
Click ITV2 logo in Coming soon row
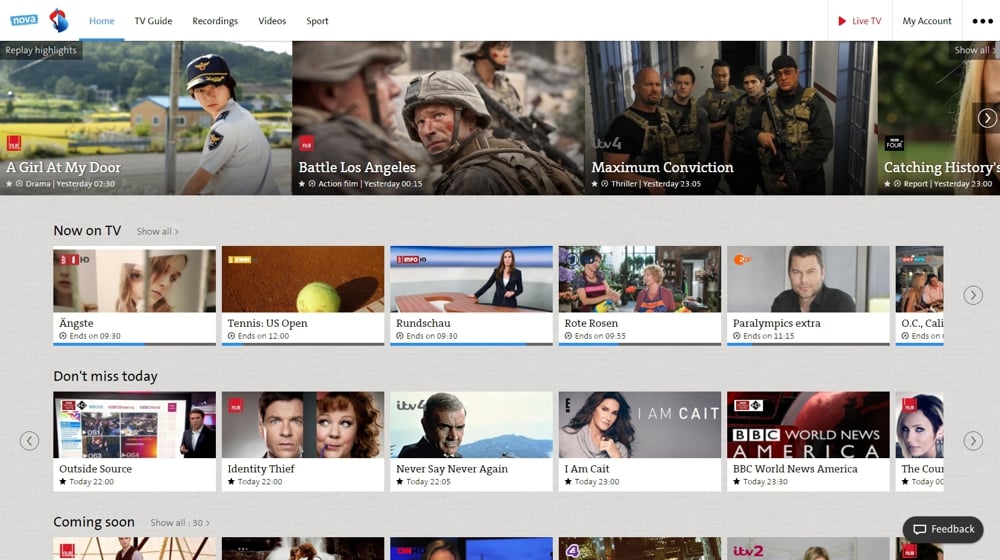pos(747,550)
